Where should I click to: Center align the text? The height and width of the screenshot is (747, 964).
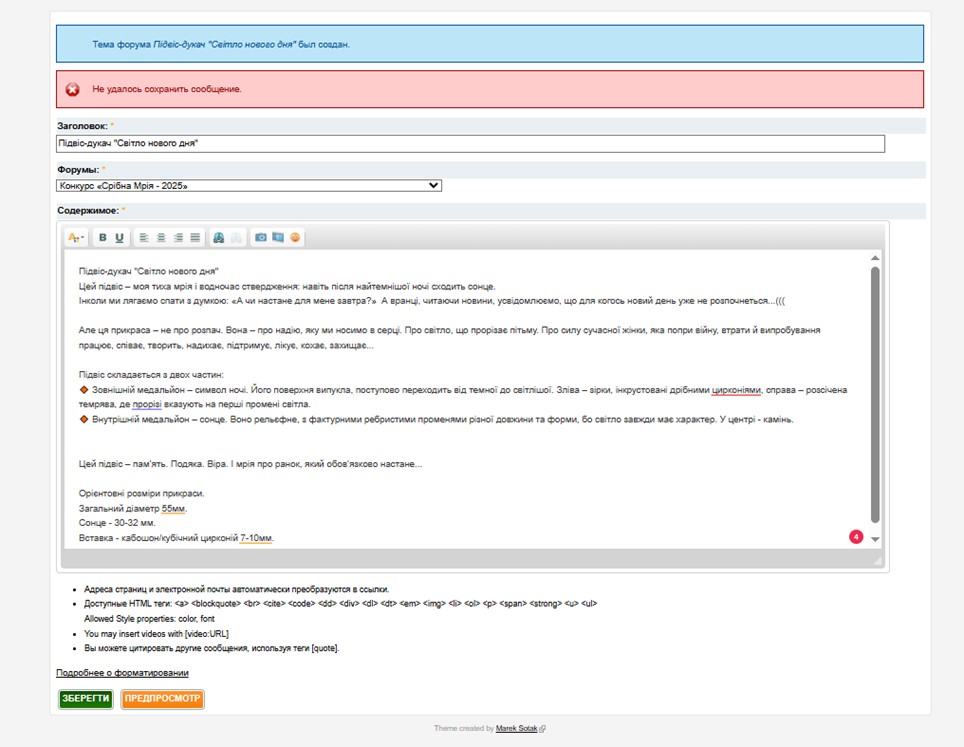[161, 238]
